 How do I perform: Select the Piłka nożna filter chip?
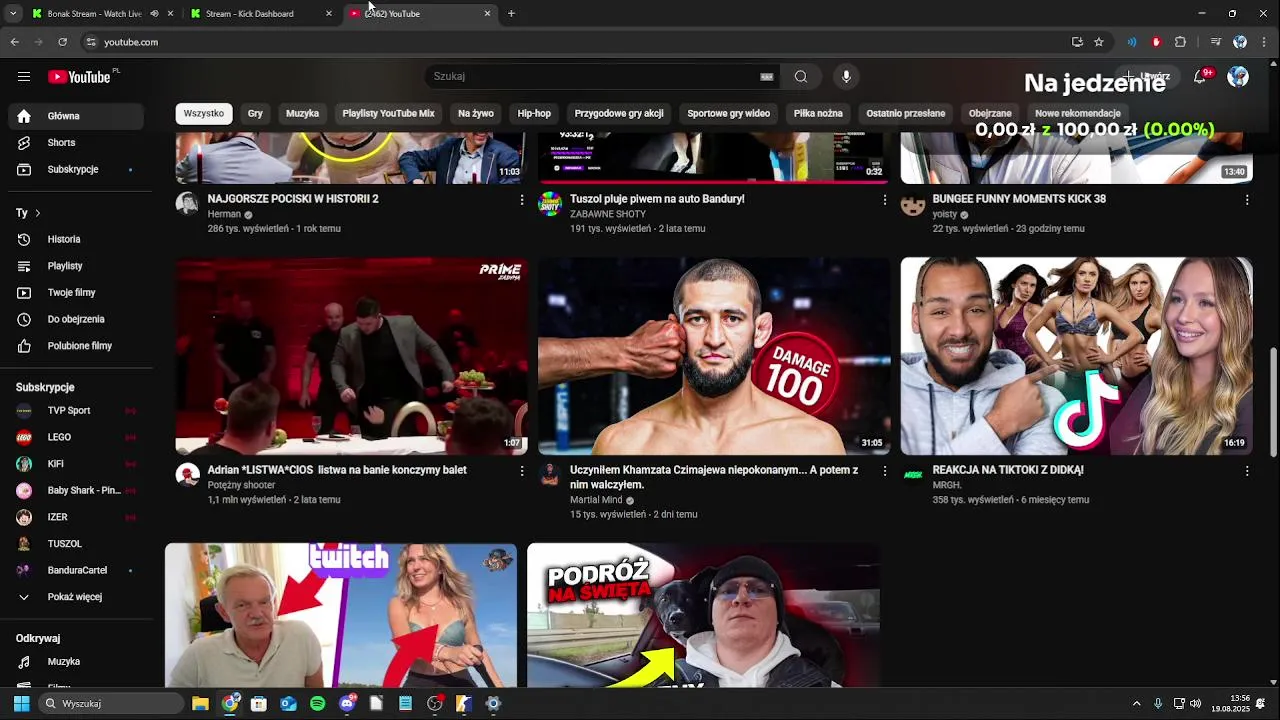tap(818, 114)
